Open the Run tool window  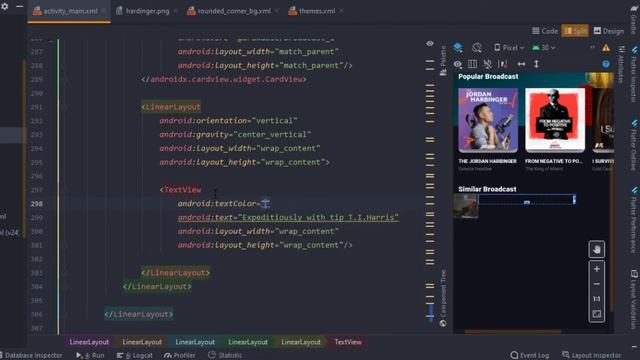pos(90,356)
